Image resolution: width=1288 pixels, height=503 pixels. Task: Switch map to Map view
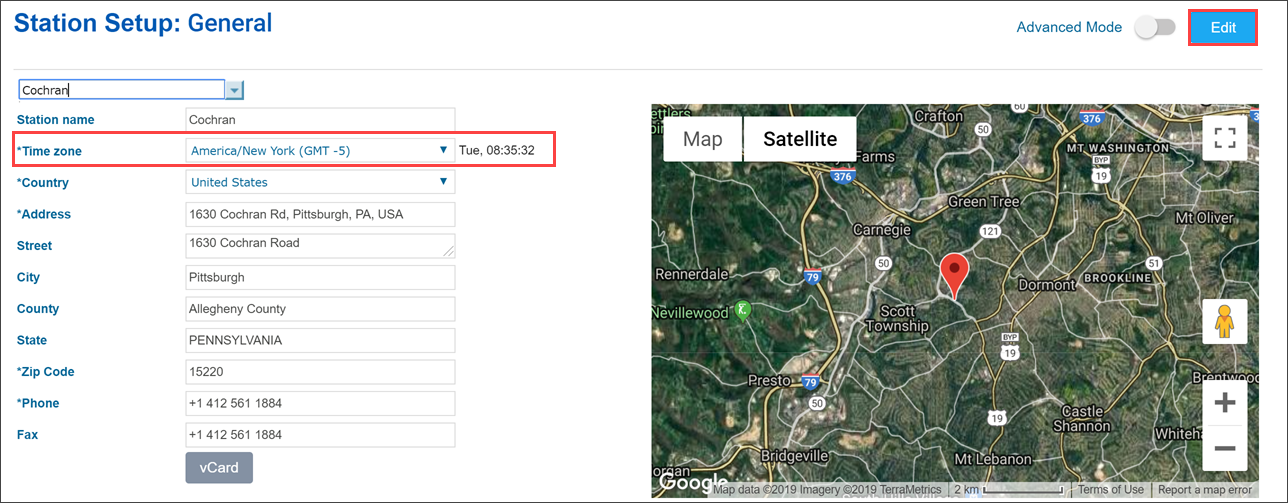pos(703,139)
